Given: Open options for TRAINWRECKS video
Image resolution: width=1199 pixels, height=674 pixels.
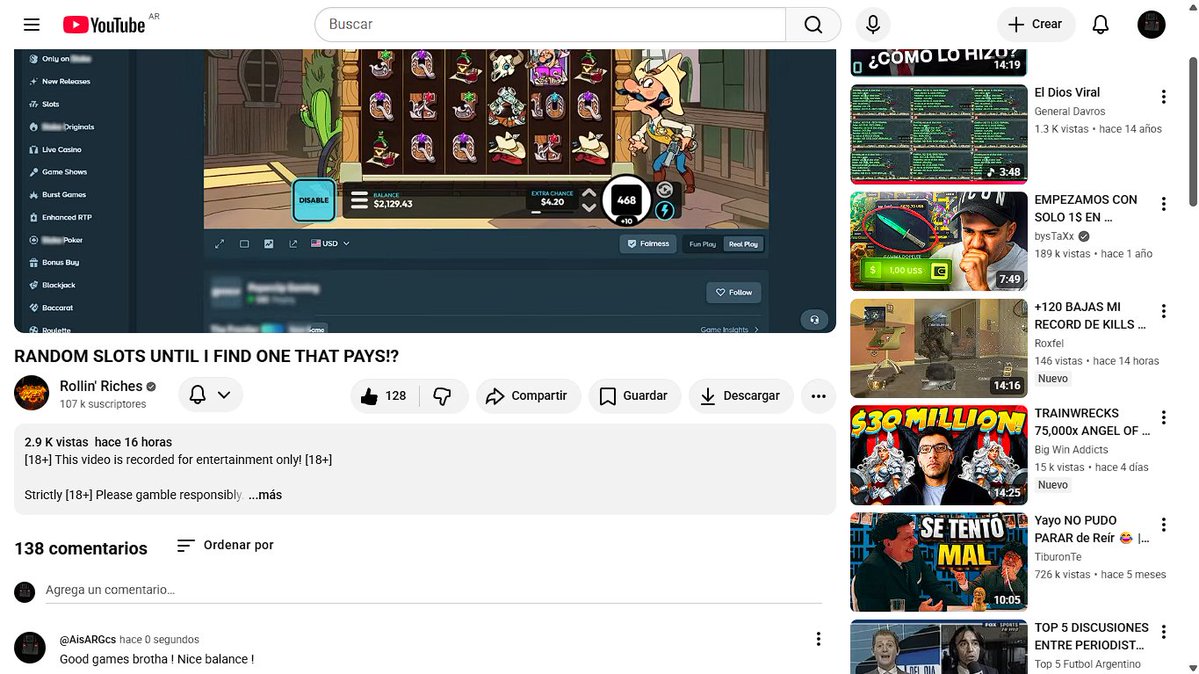Looking at the screenshot, I should 1163,417.
